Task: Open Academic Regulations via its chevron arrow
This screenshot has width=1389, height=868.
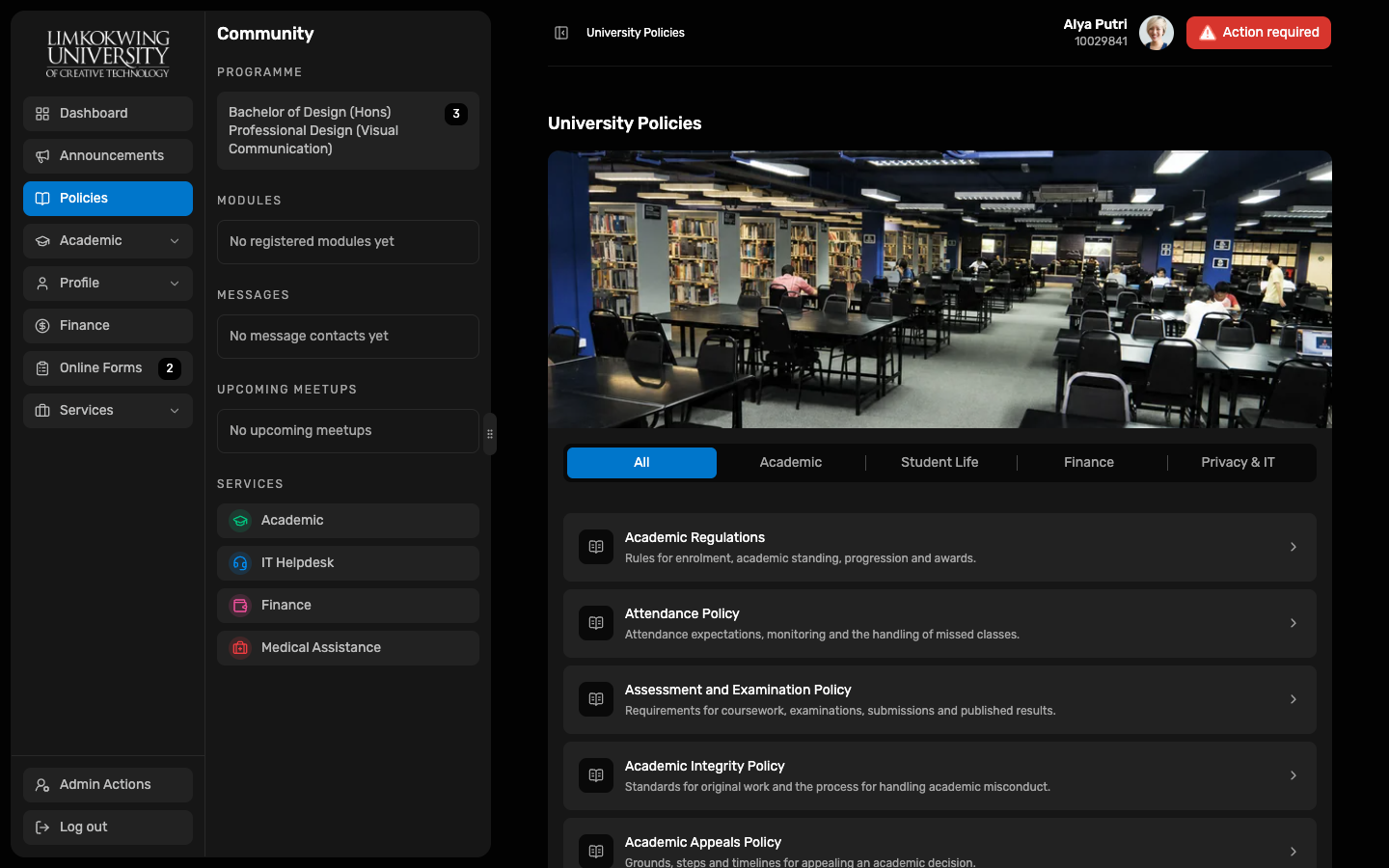Action: 1294,547
